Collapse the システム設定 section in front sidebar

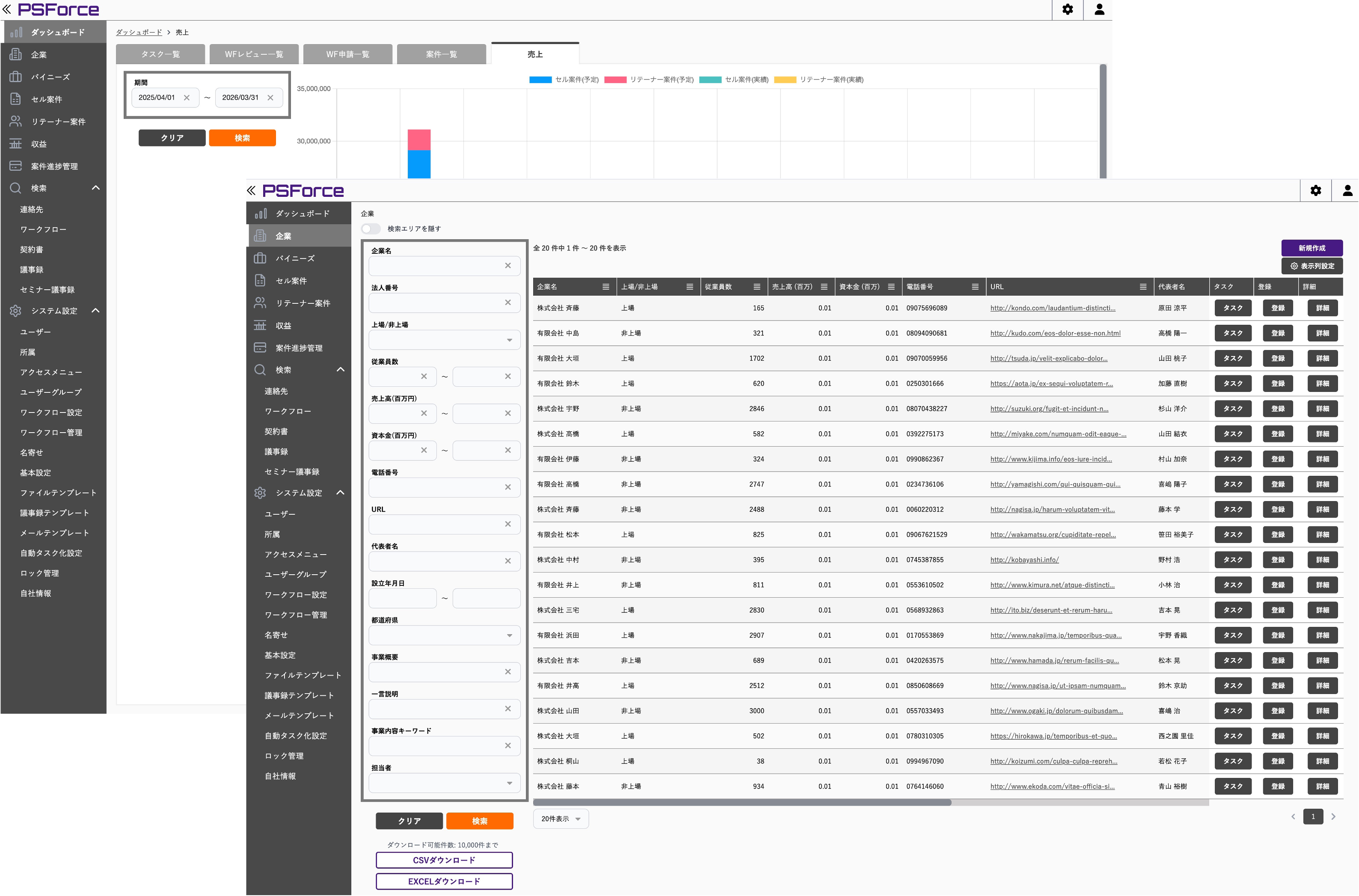[x=341, y=493]
